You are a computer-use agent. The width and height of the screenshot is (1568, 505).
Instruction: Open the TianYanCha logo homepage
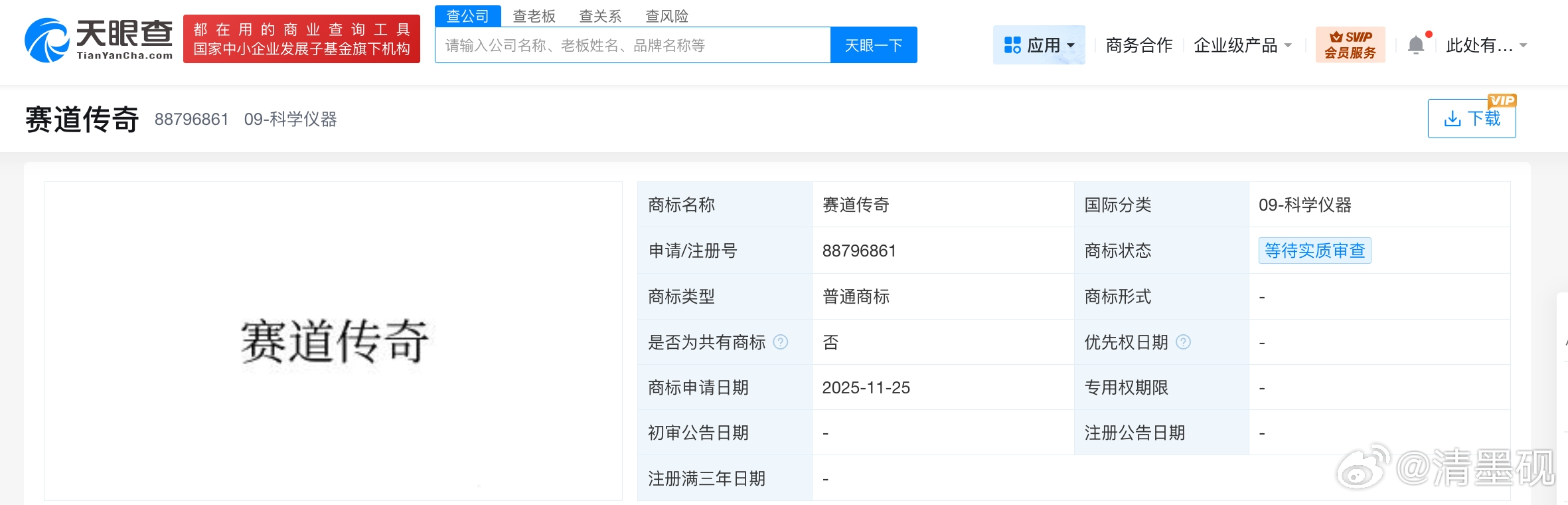tap(98, 40)
